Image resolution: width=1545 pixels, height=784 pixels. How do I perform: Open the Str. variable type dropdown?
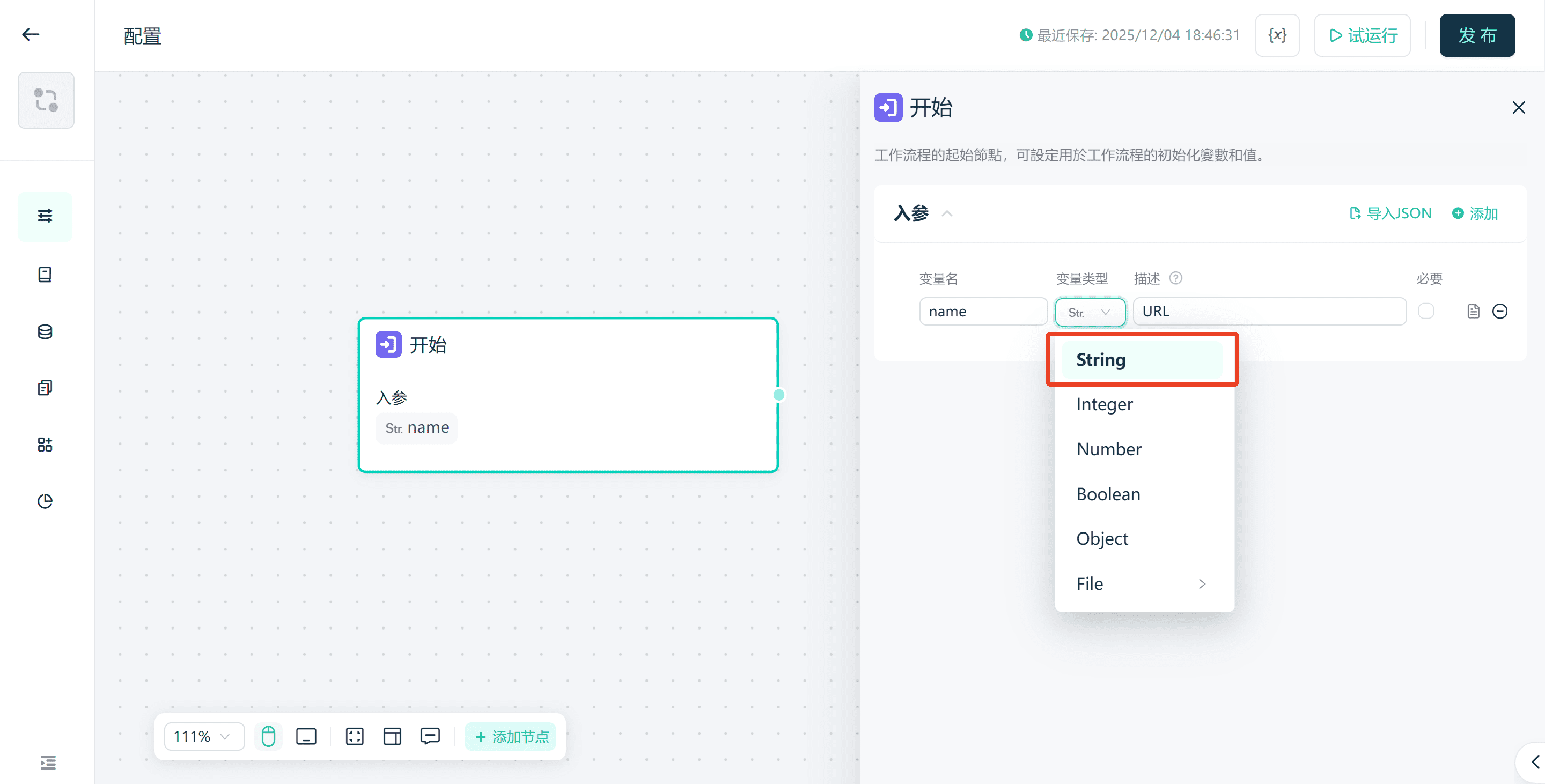tap(1090, 312)
